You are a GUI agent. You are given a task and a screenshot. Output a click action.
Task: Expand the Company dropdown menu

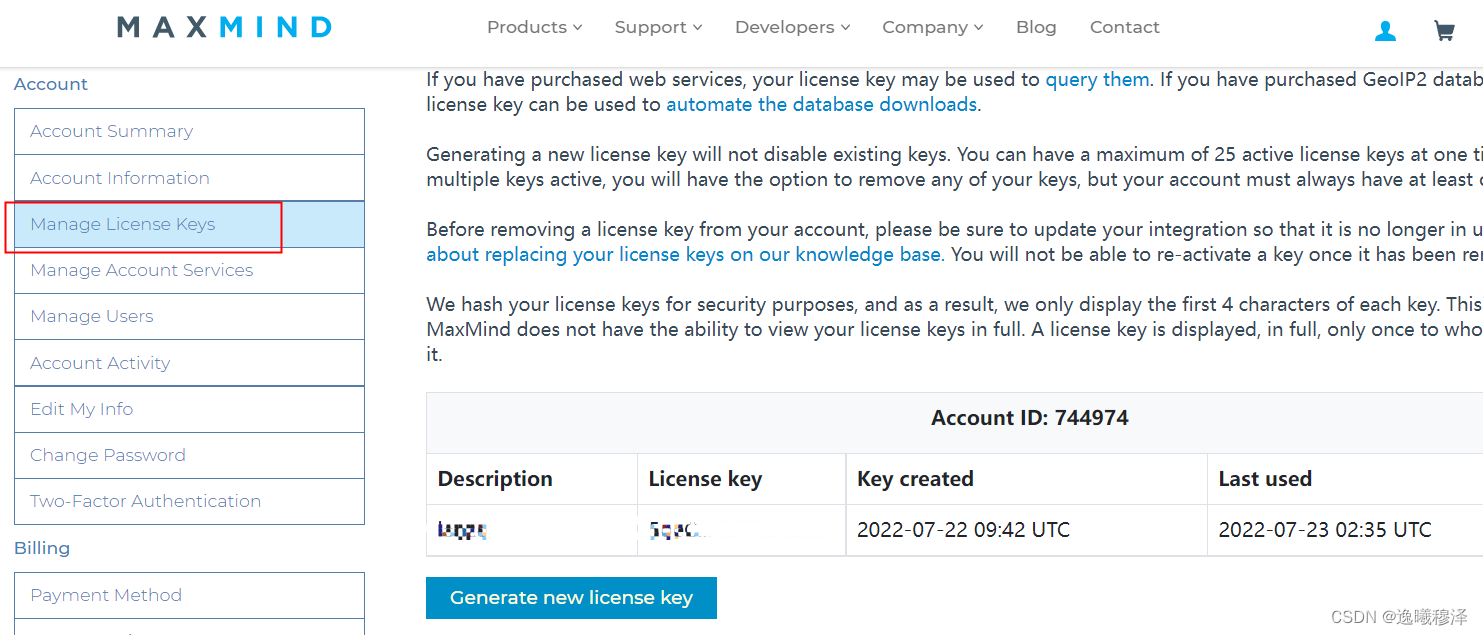coord(932,27)
